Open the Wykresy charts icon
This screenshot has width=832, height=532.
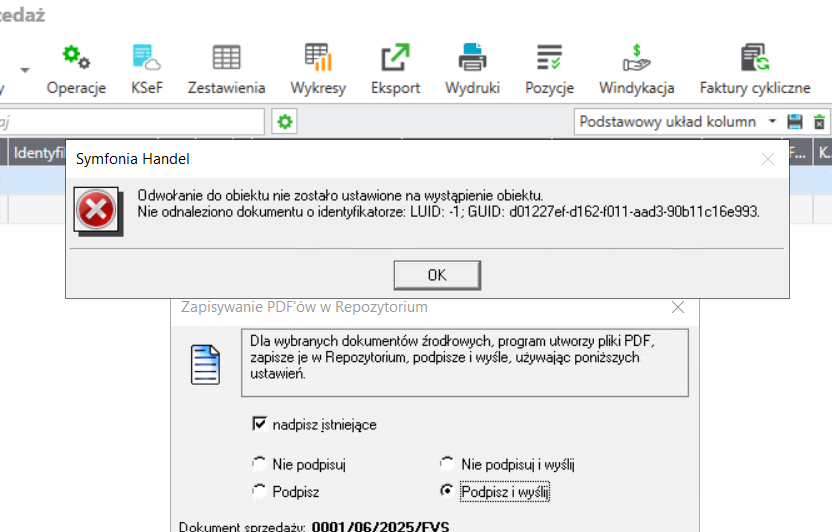[x=318, y=68]
